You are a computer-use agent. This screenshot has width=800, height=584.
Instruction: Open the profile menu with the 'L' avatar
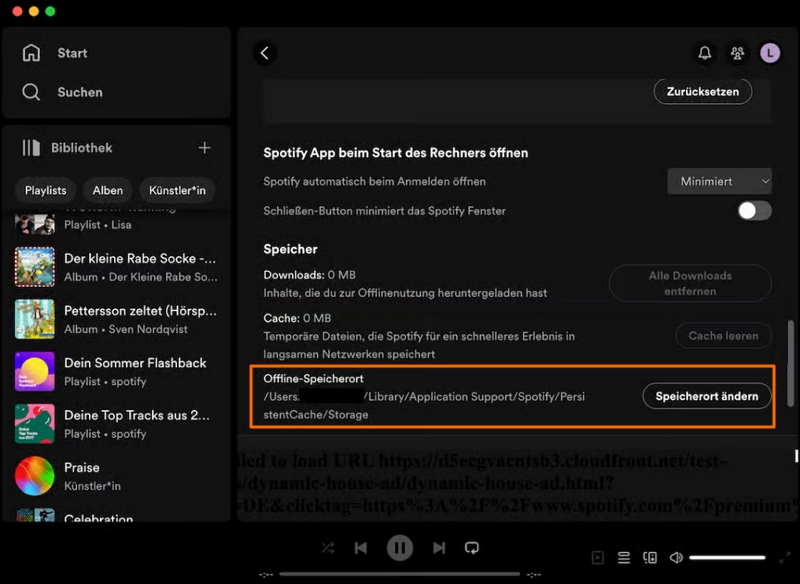pos(770,52)
